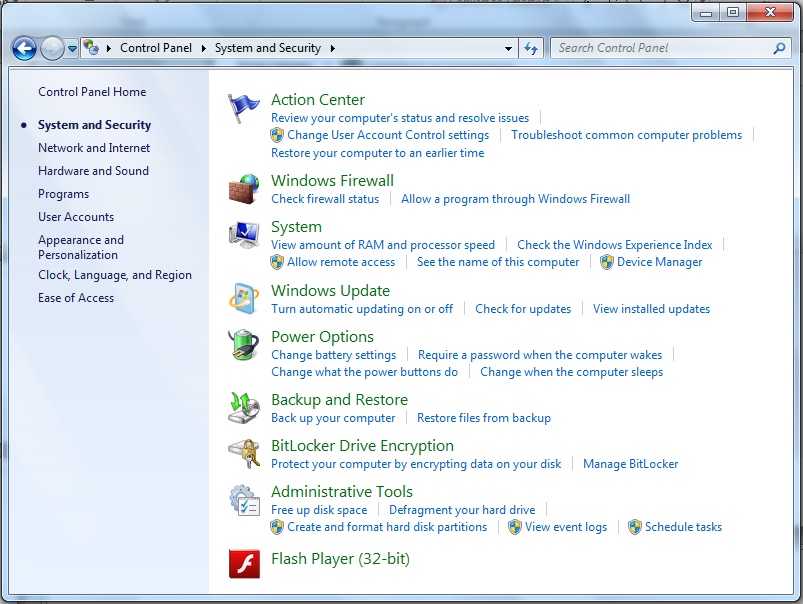Select Control Panel in the address breadcrumb
This screenshot has width=803, height=604.
pyautogui.click(x=156, y=48)
